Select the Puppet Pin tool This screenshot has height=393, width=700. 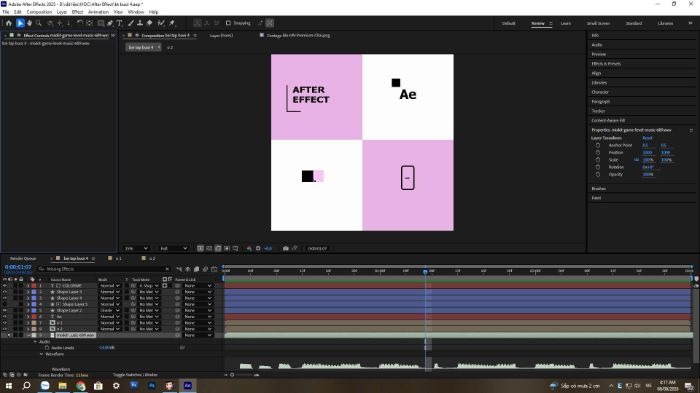[172, 23]
